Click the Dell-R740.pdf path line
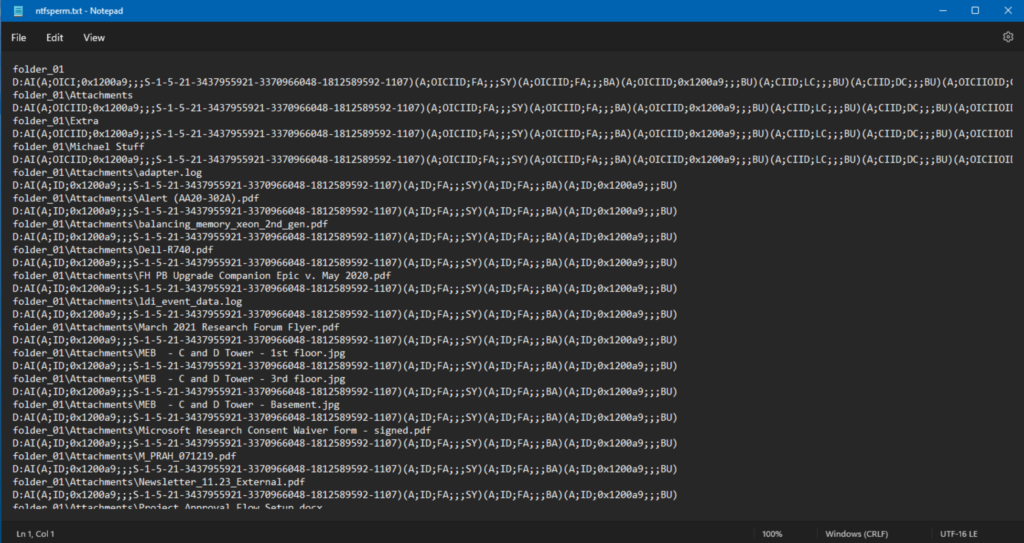 [x=113, y=250]
